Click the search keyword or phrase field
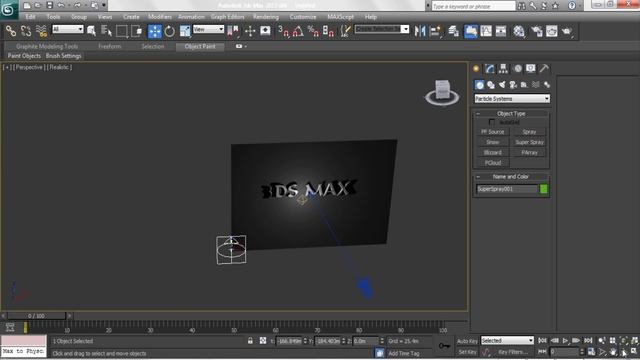 pyautogui.click(x=473, y=6)
